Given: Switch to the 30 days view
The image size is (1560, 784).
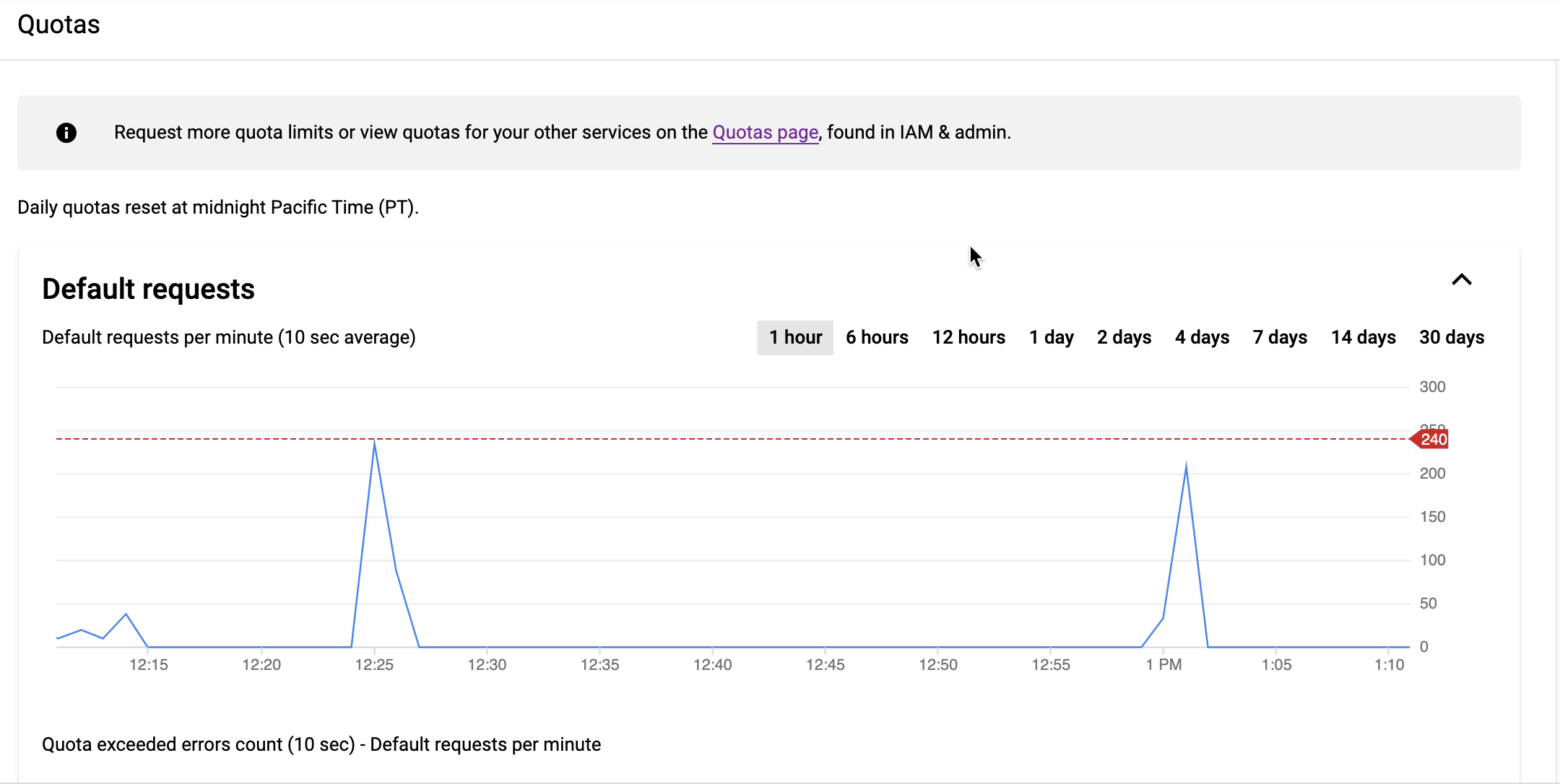Looking at the screenshot, I should point(1452,337).
